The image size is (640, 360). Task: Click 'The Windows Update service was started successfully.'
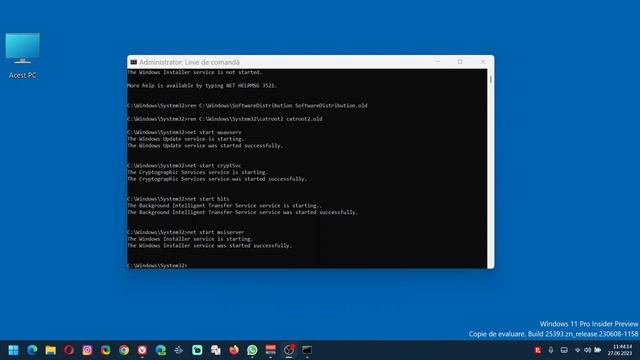205,146
